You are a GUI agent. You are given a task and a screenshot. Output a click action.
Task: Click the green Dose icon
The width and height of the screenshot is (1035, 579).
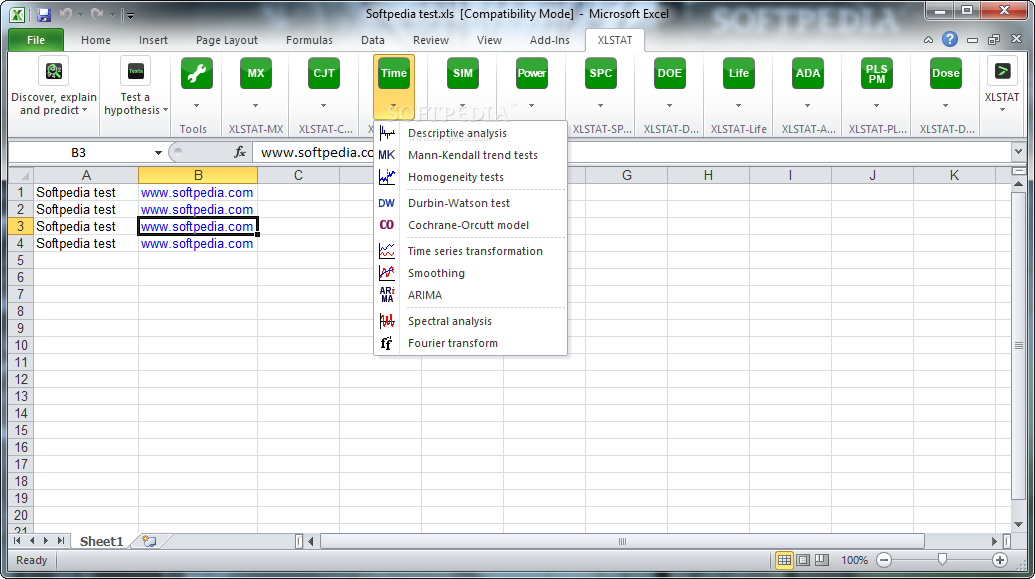point(945,73)
